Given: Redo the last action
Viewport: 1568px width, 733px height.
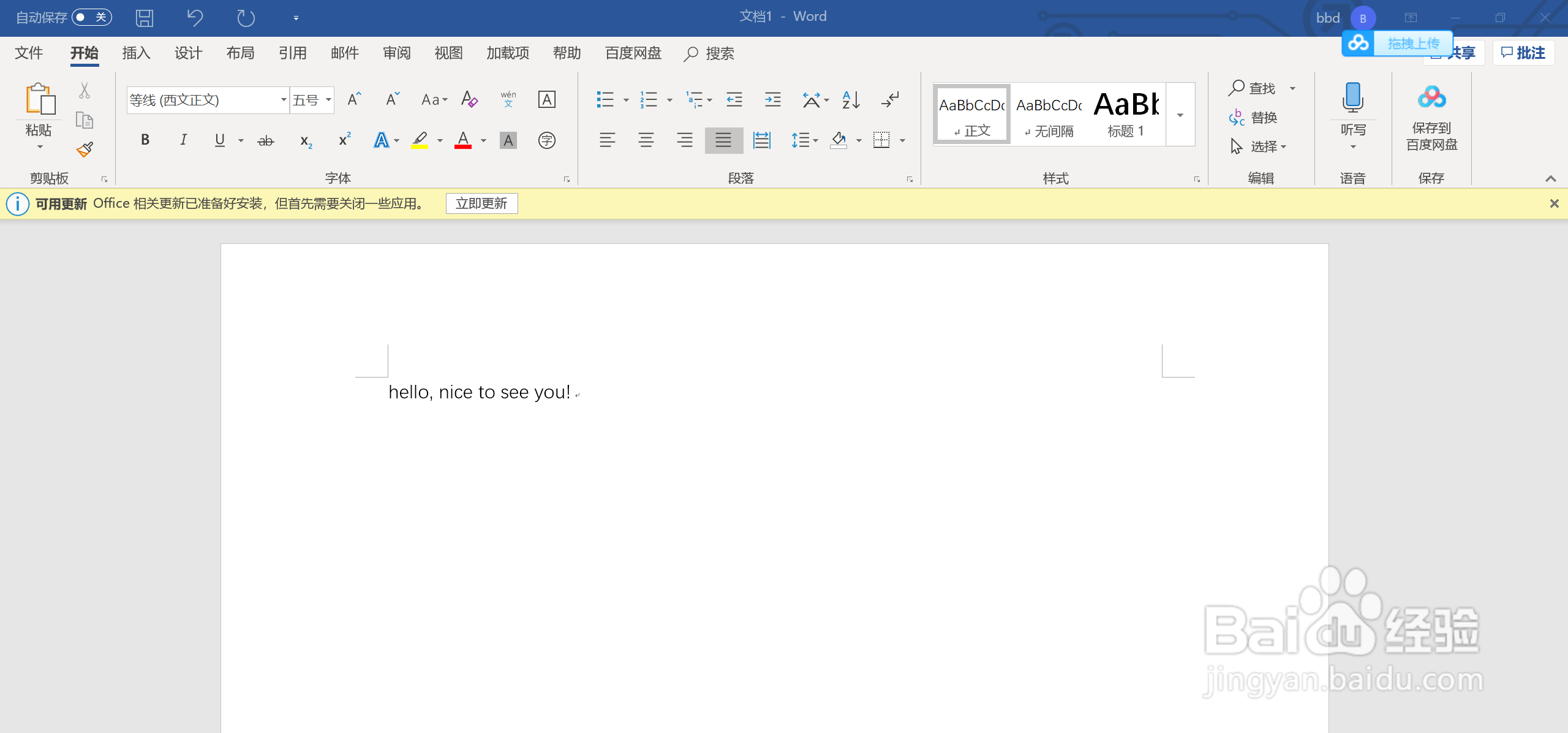Looking at the screenshot, I should tap(246, 18).
